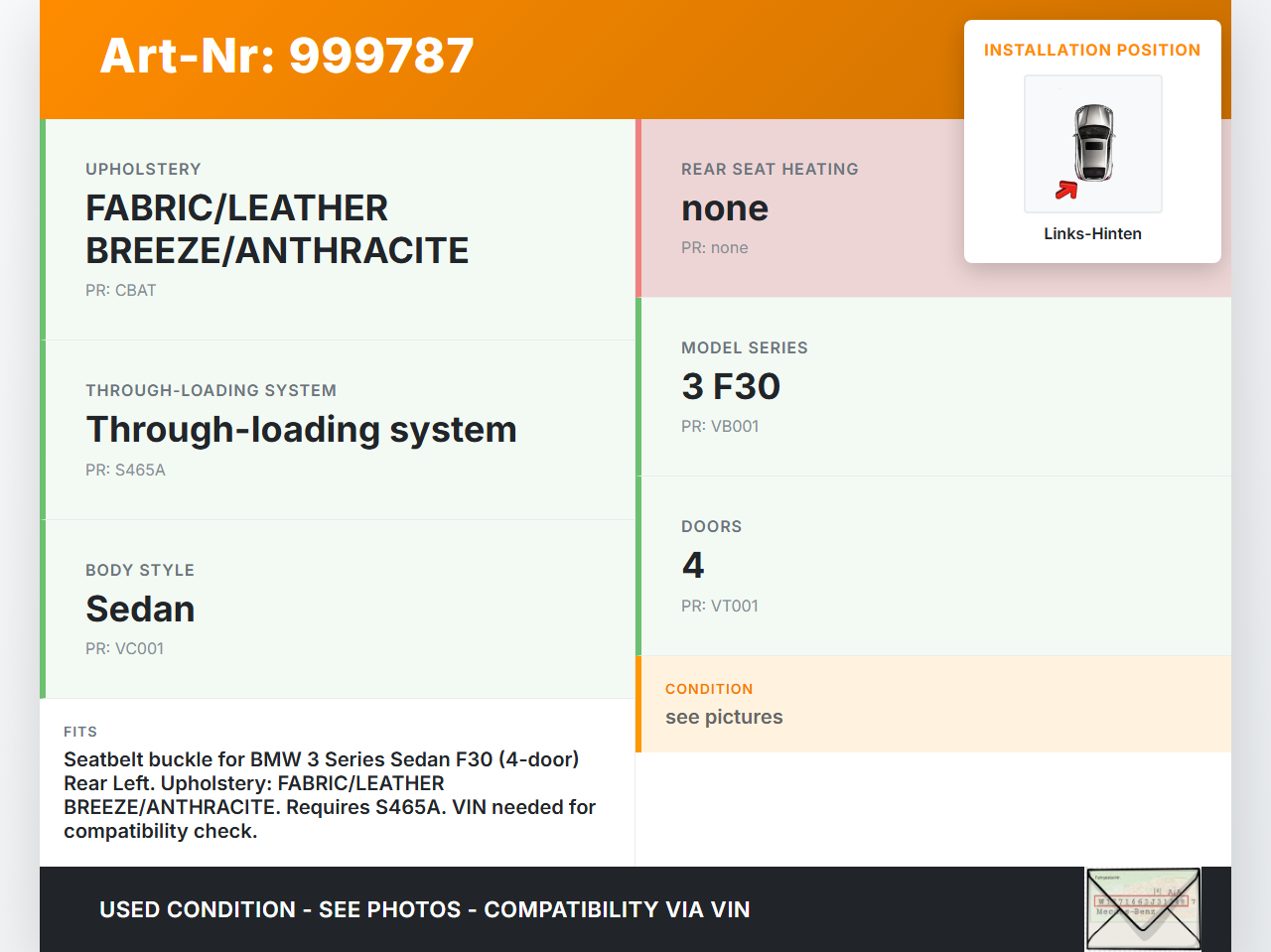Image resolution: width=1271 pixels, height=952 pixels.
Task: Select the Sedan value
Action: point(140,609)
